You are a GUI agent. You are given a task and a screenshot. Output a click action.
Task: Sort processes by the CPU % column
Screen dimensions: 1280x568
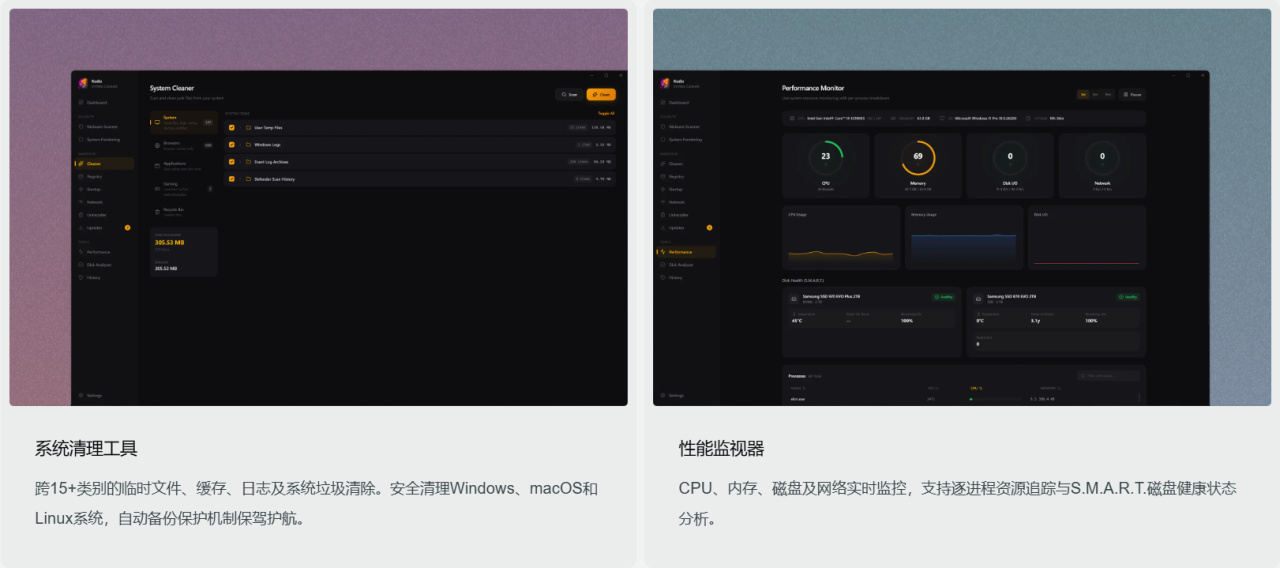coord(976,387)
